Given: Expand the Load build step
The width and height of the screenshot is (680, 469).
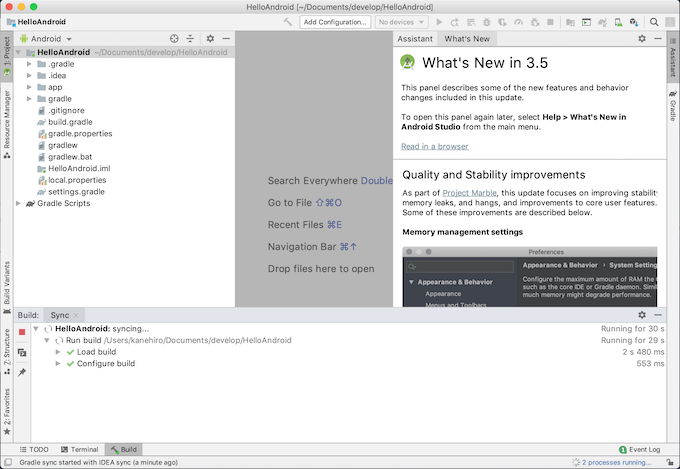Looking at the screenshot, I should point(58,352).
